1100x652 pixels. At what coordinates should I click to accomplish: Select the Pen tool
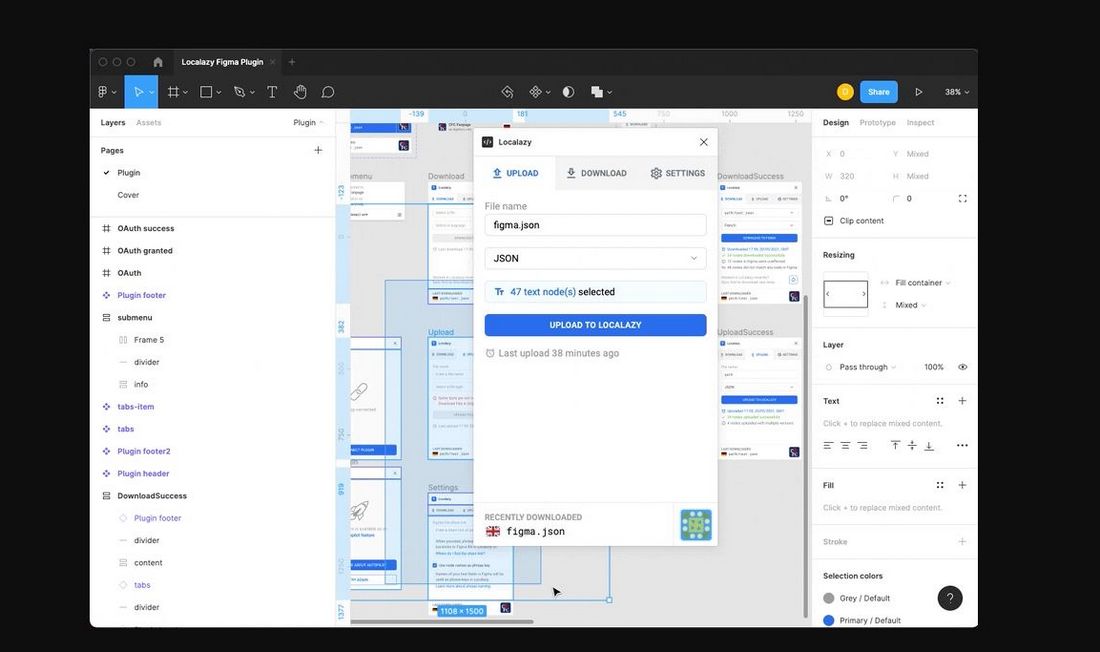(x=239, y=92)
